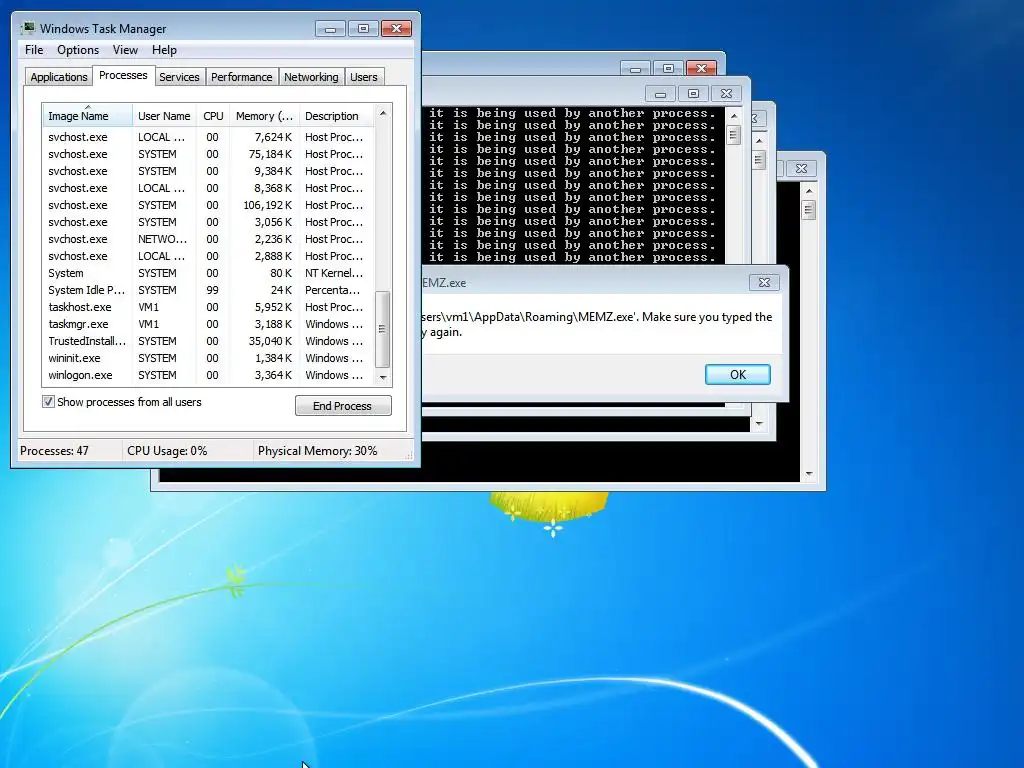Select the taskmgr.exe process row

[x=208, y=324]
